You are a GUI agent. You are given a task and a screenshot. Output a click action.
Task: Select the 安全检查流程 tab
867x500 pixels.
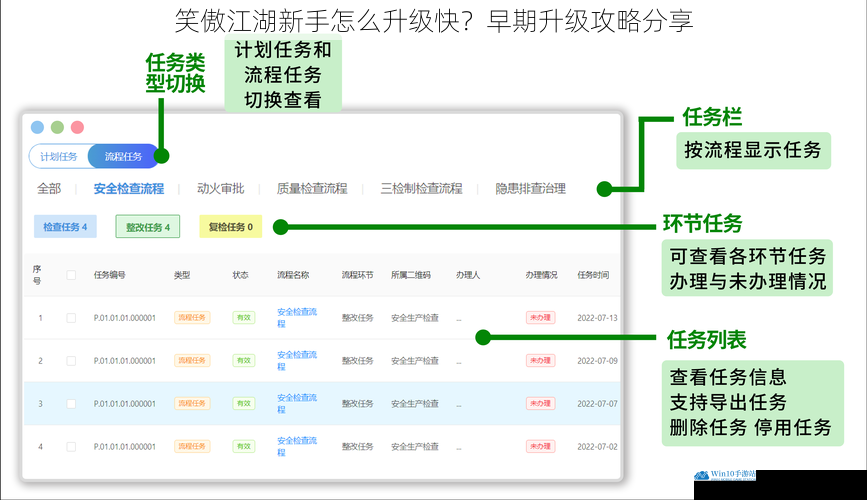point(129,189)
